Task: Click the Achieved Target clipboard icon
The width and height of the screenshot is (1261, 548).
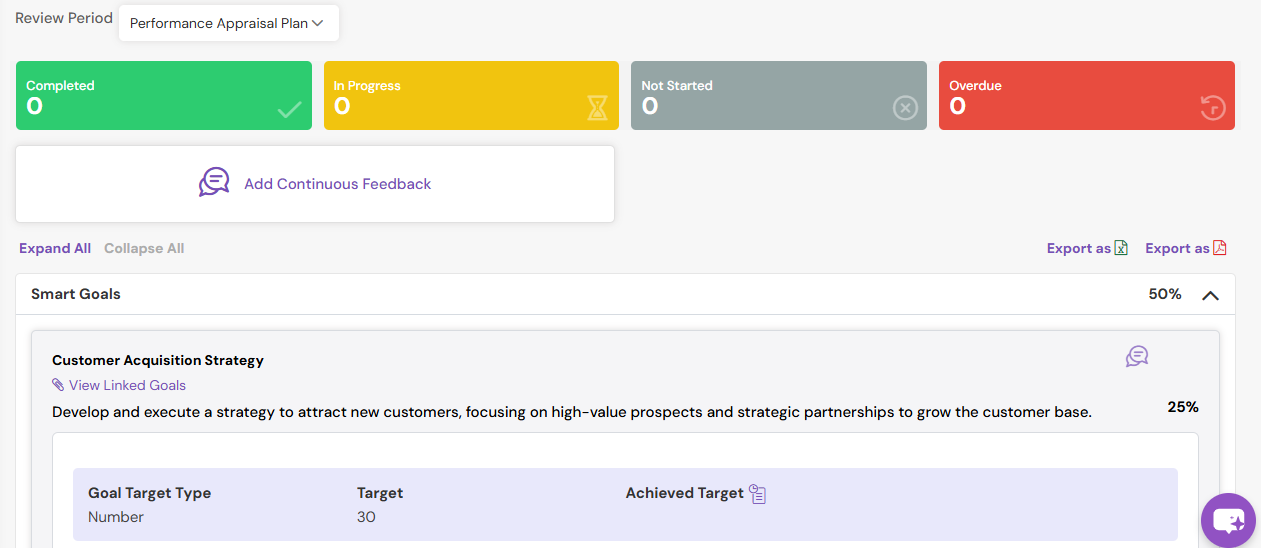Action: point(758,494)
